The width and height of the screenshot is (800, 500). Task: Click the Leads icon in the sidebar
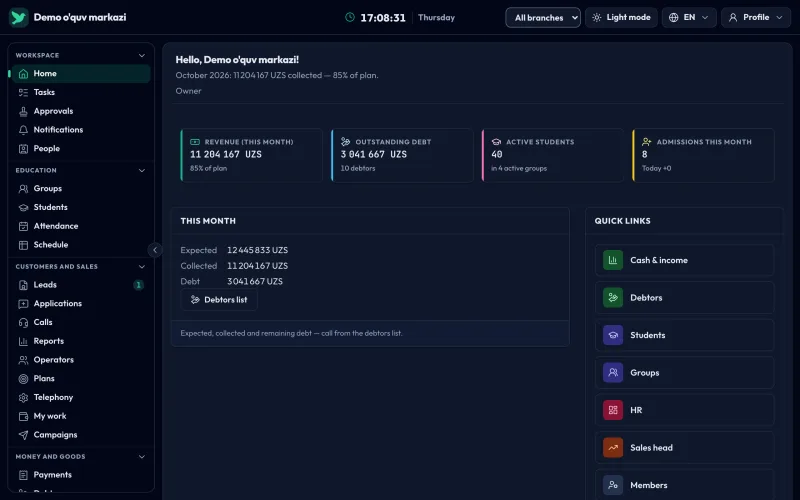(x=23, y=285)
